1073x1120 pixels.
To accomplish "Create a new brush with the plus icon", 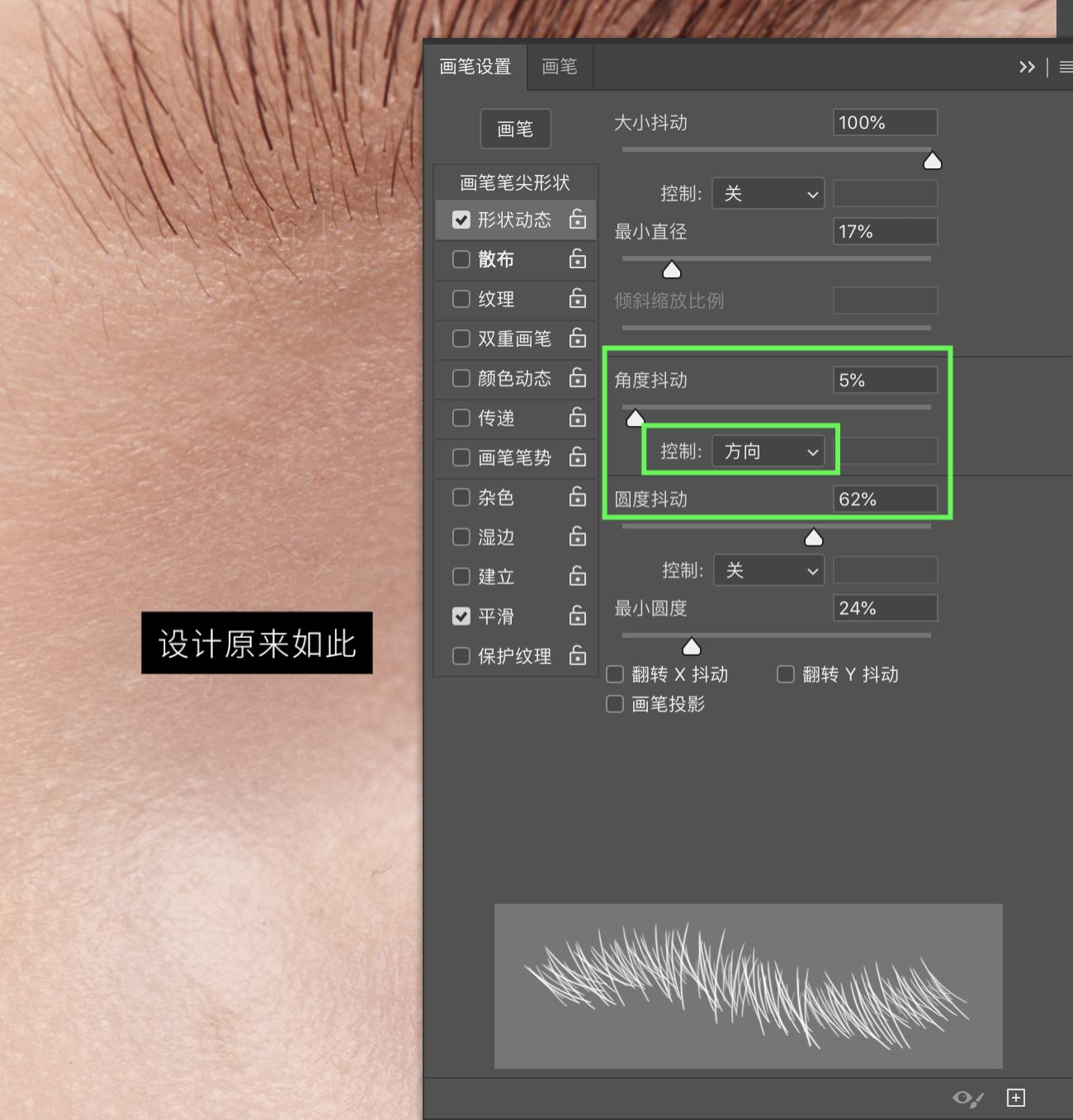I will click(1015, 1098).
